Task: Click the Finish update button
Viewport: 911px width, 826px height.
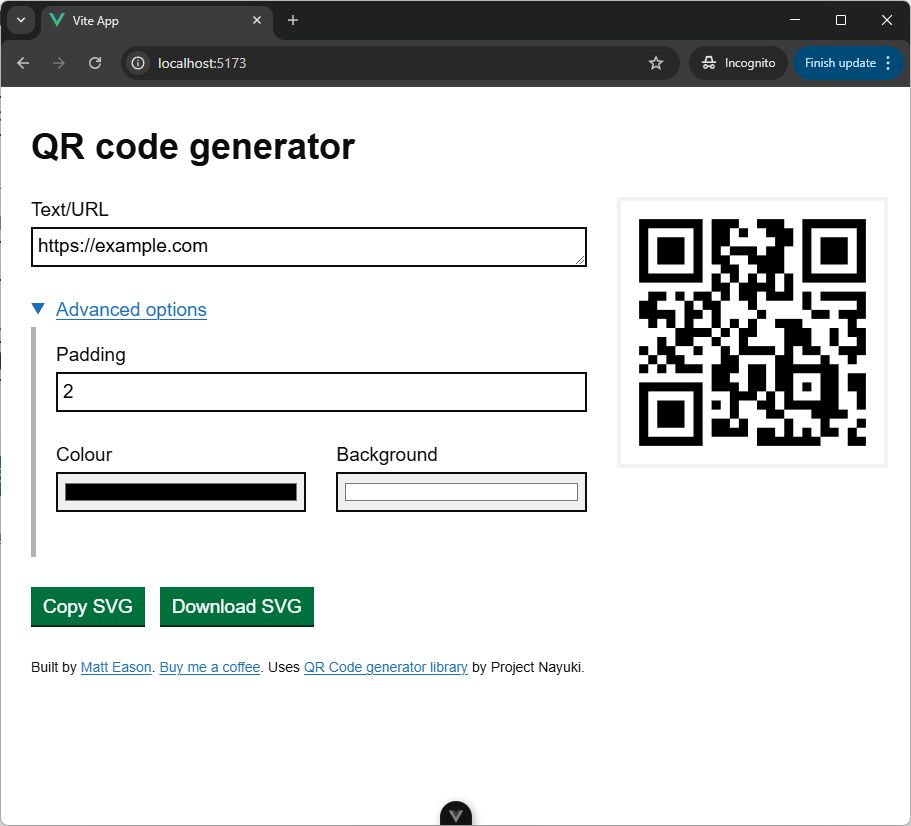Action: point(840,63)
